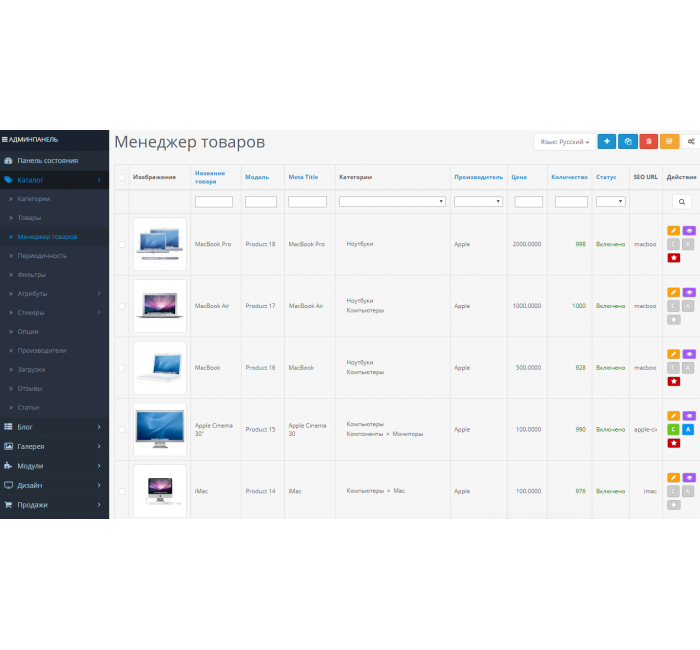This screenshot has height=650, width=700.
Task: Click the Продажи shopping cart icon
Action: coord(8,505)
